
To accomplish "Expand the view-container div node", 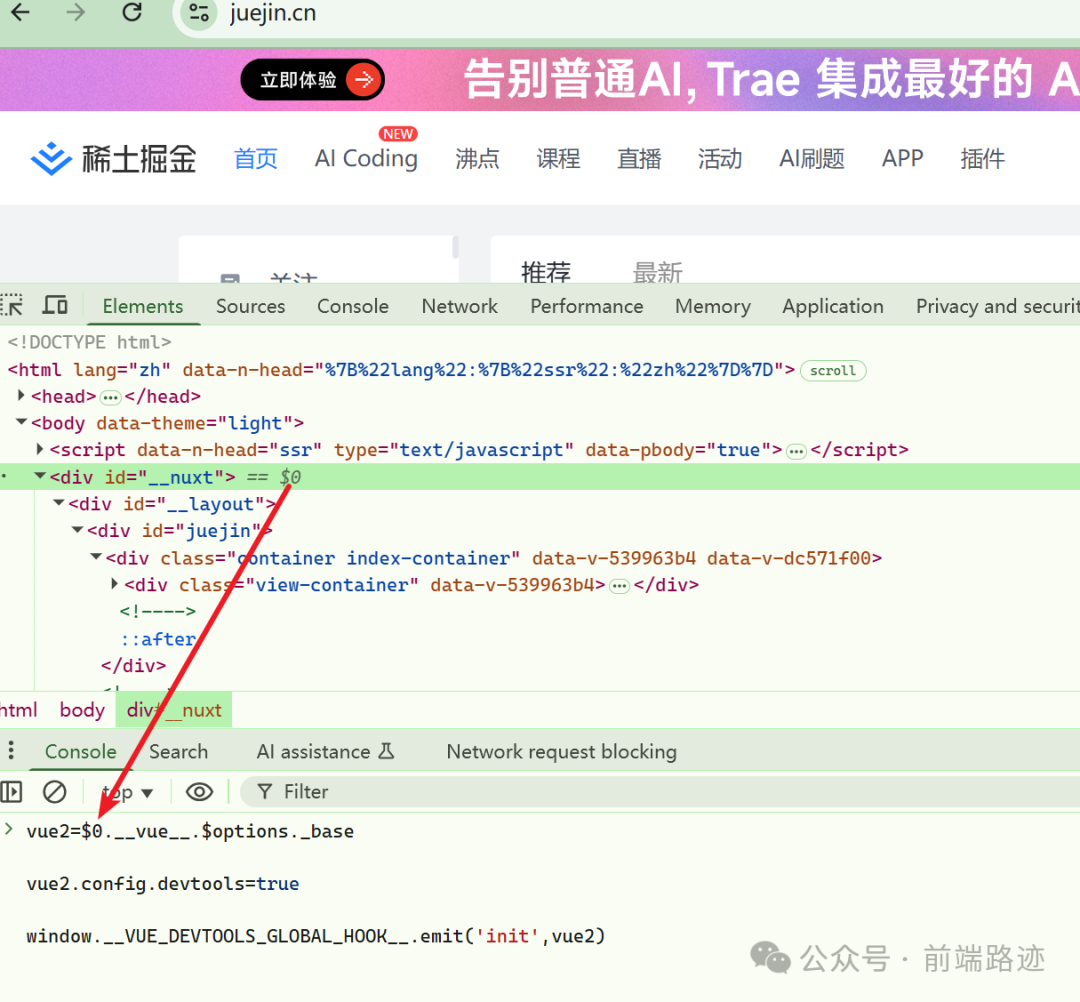I will point(114,583).
